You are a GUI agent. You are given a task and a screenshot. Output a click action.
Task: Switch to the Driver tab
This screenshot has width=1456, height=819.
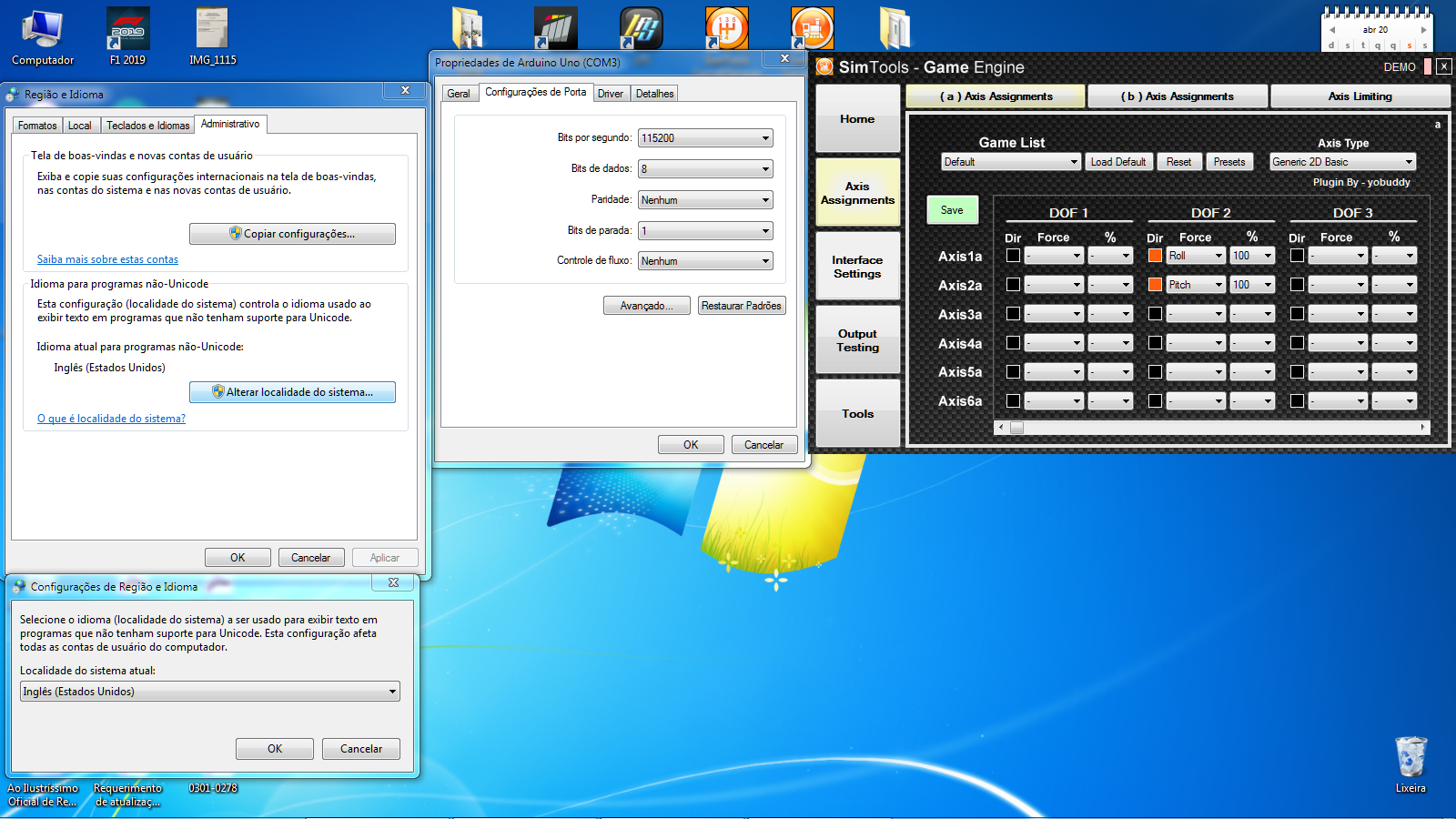coord(611,94)
